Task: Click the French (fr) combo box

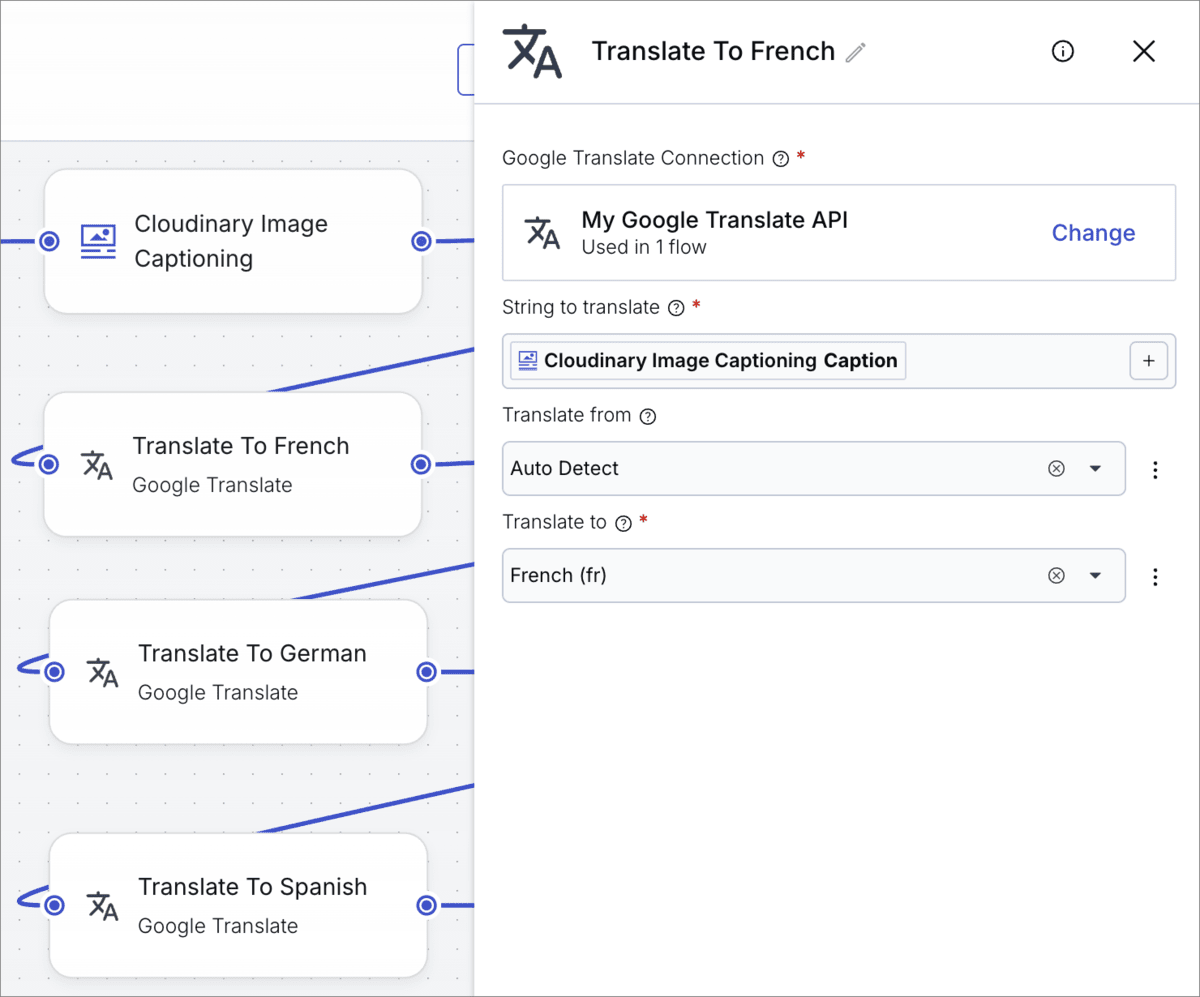Action: pos(813,575)
